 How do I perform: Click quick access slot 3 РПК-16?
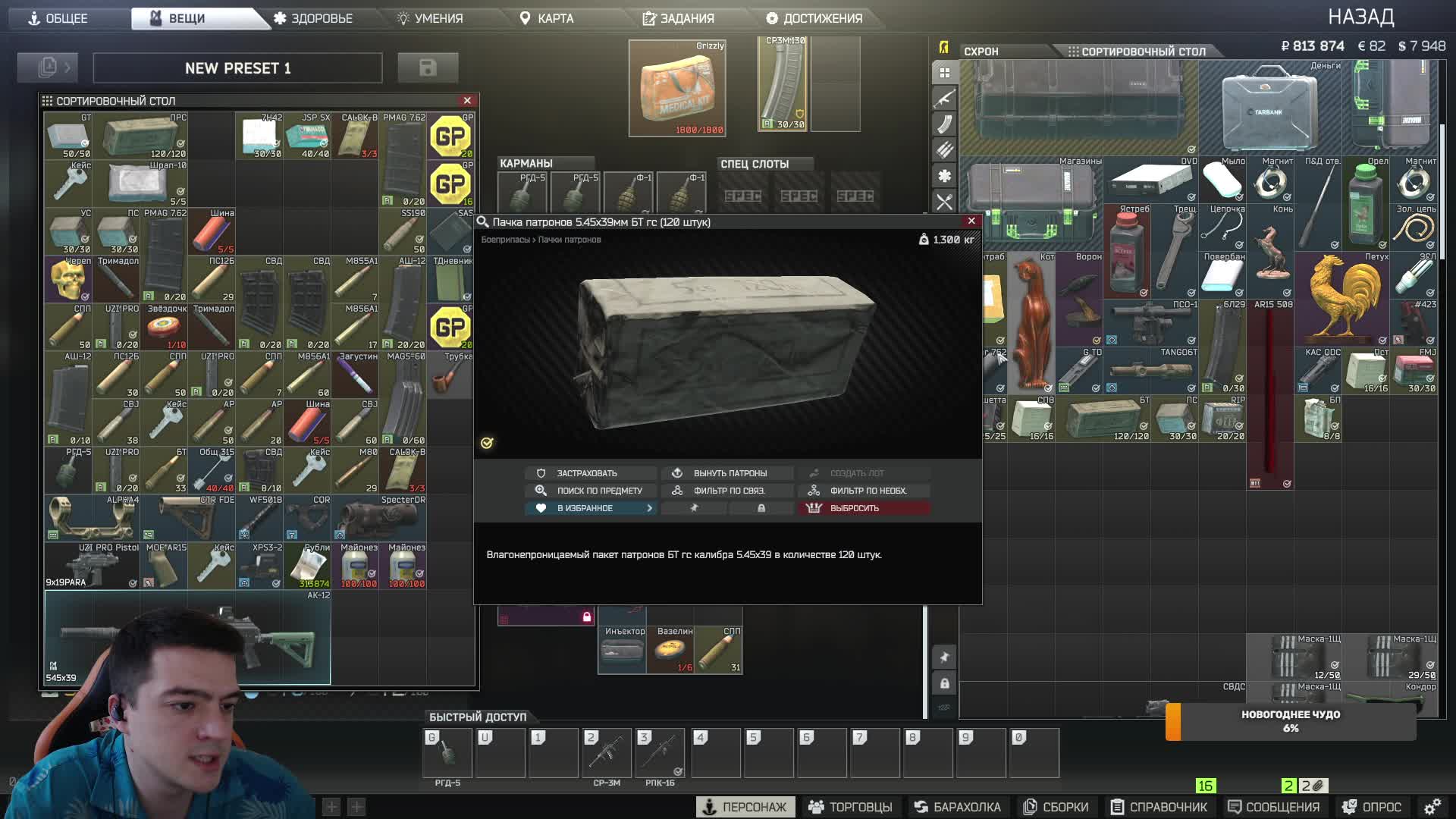point(660,753)
